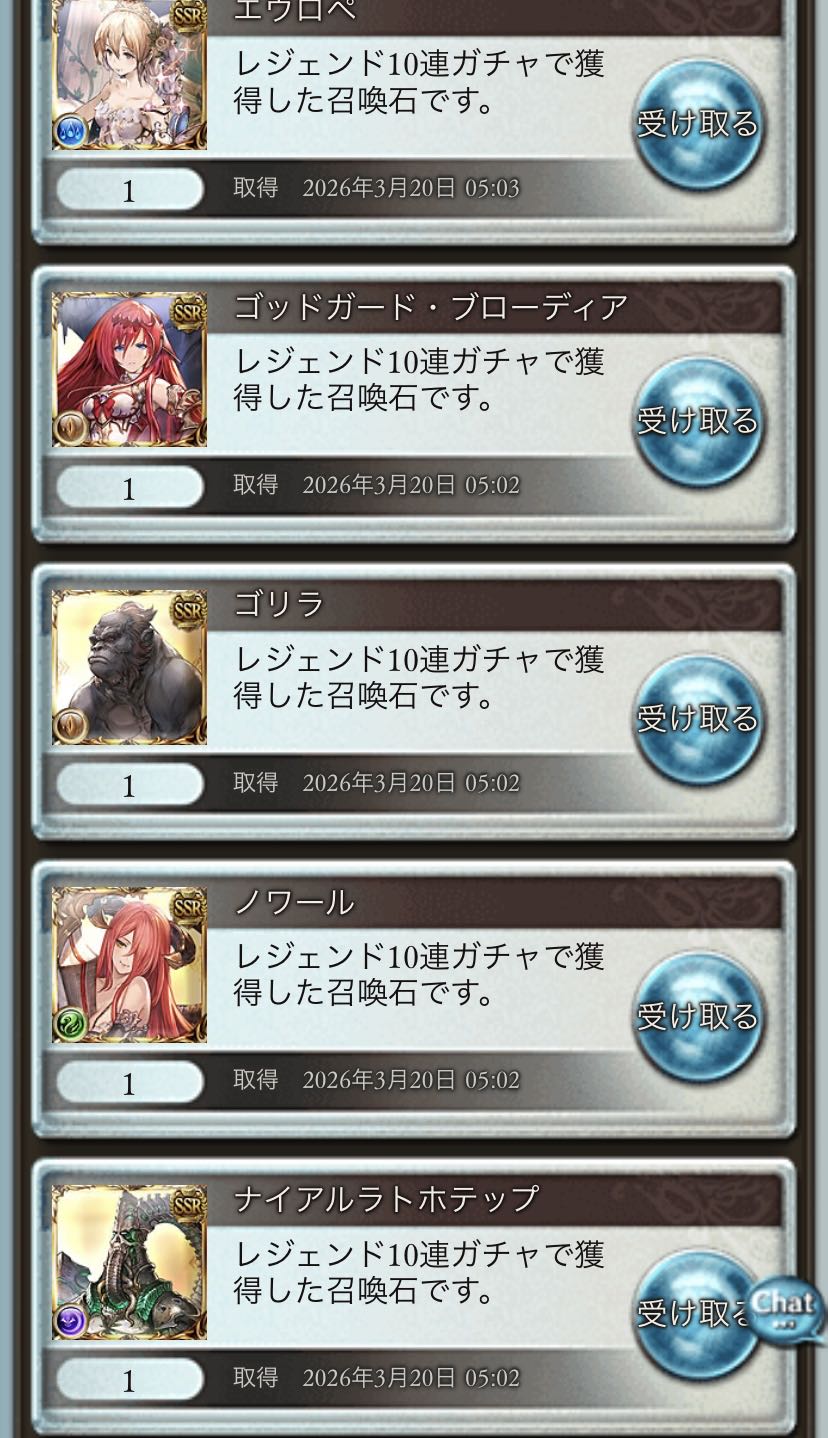Click the dark element icon on ナイアルラトホテップ

(71, 1321)
